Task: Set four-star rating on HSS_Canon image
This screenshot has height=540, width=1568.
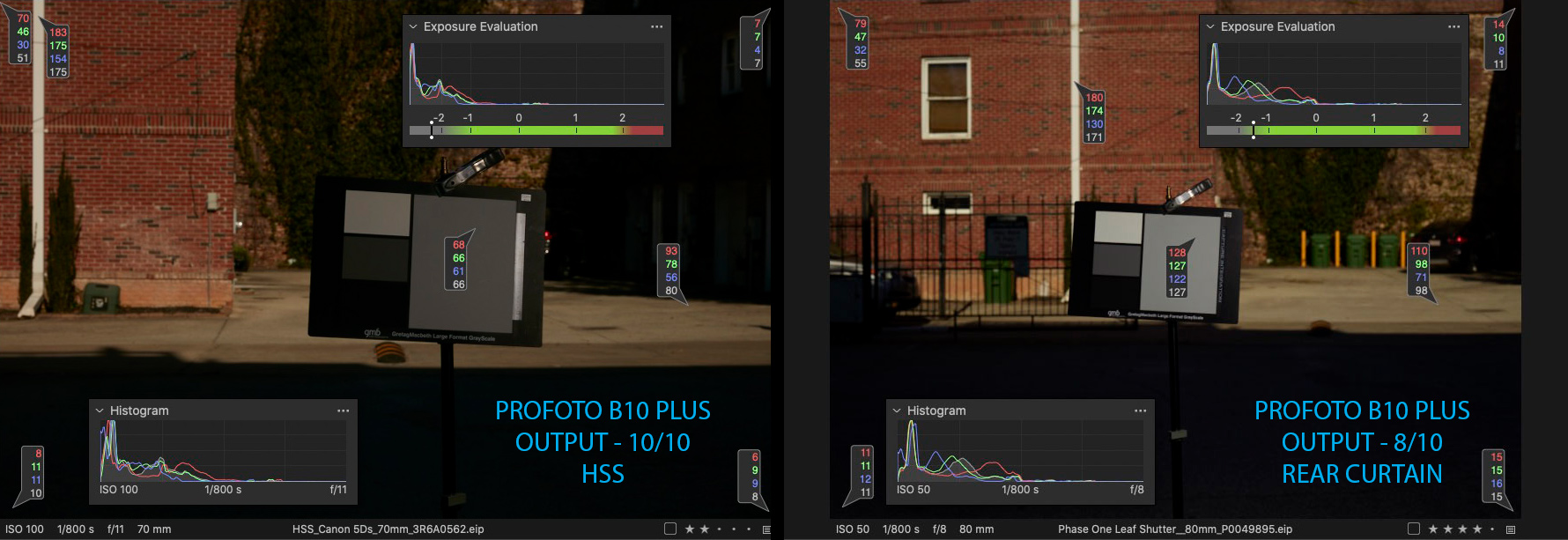Action: tap(734, 529)
